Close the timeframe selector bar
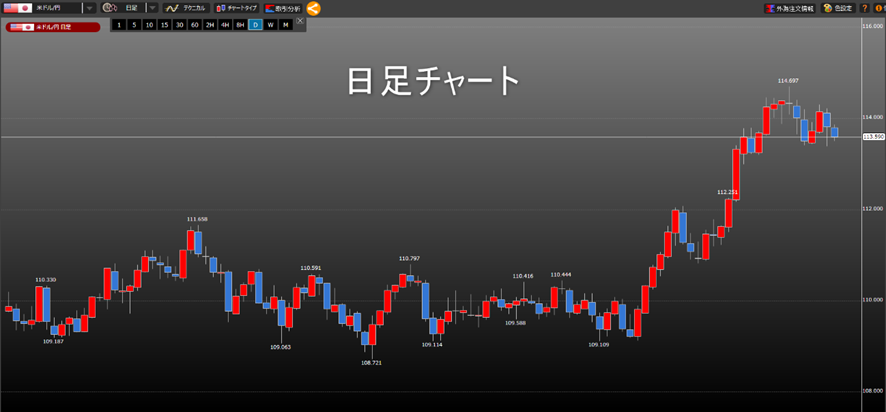The width and height of the screenshot is (886, 412). coord(300,21)
